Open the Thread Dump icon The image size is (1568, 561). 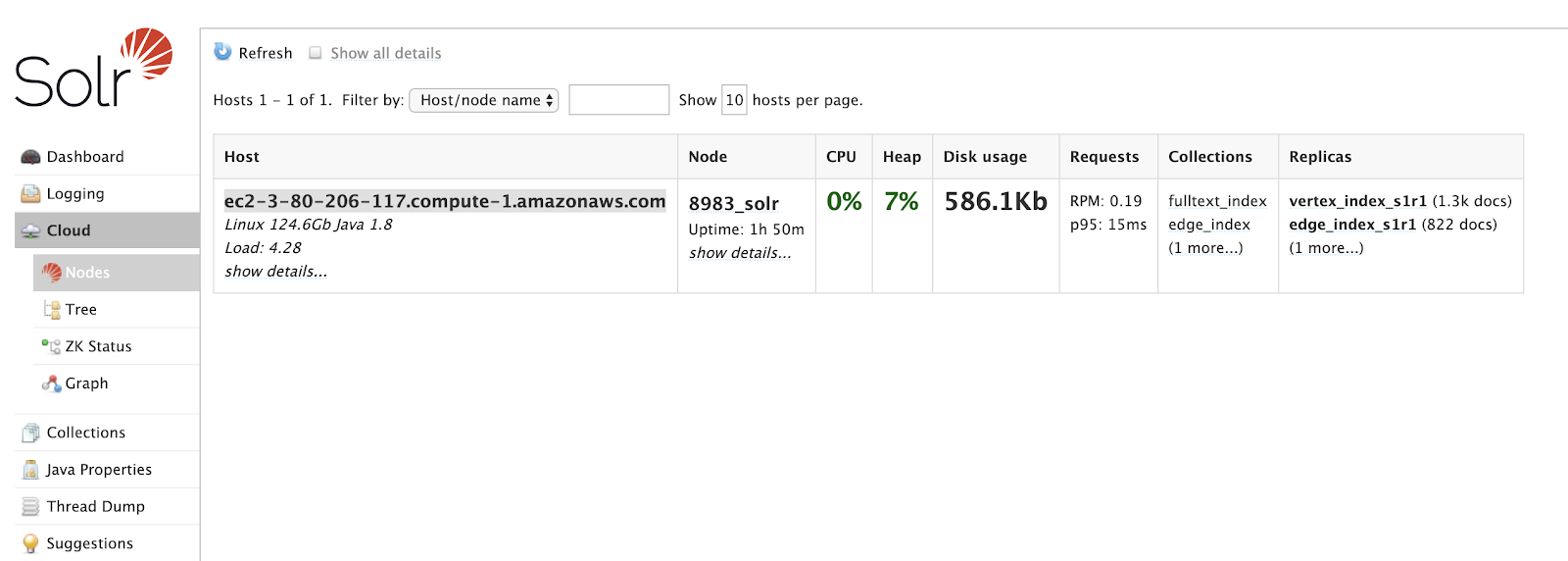click(30, 507)
